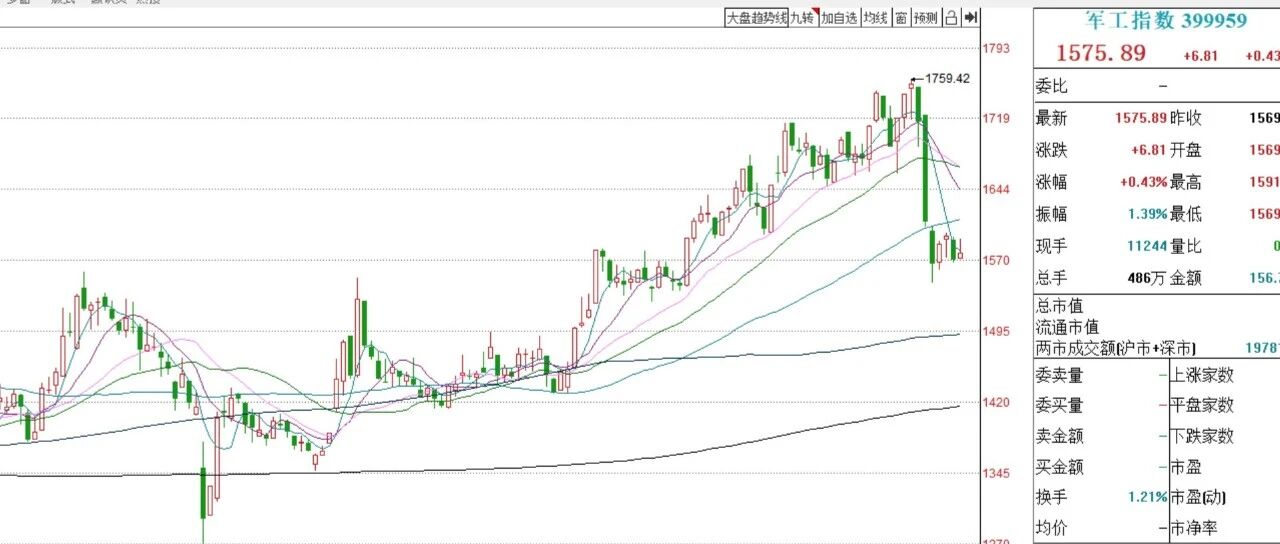
Task: Click the 加自选 button
Action: click(x=840, y=17)
